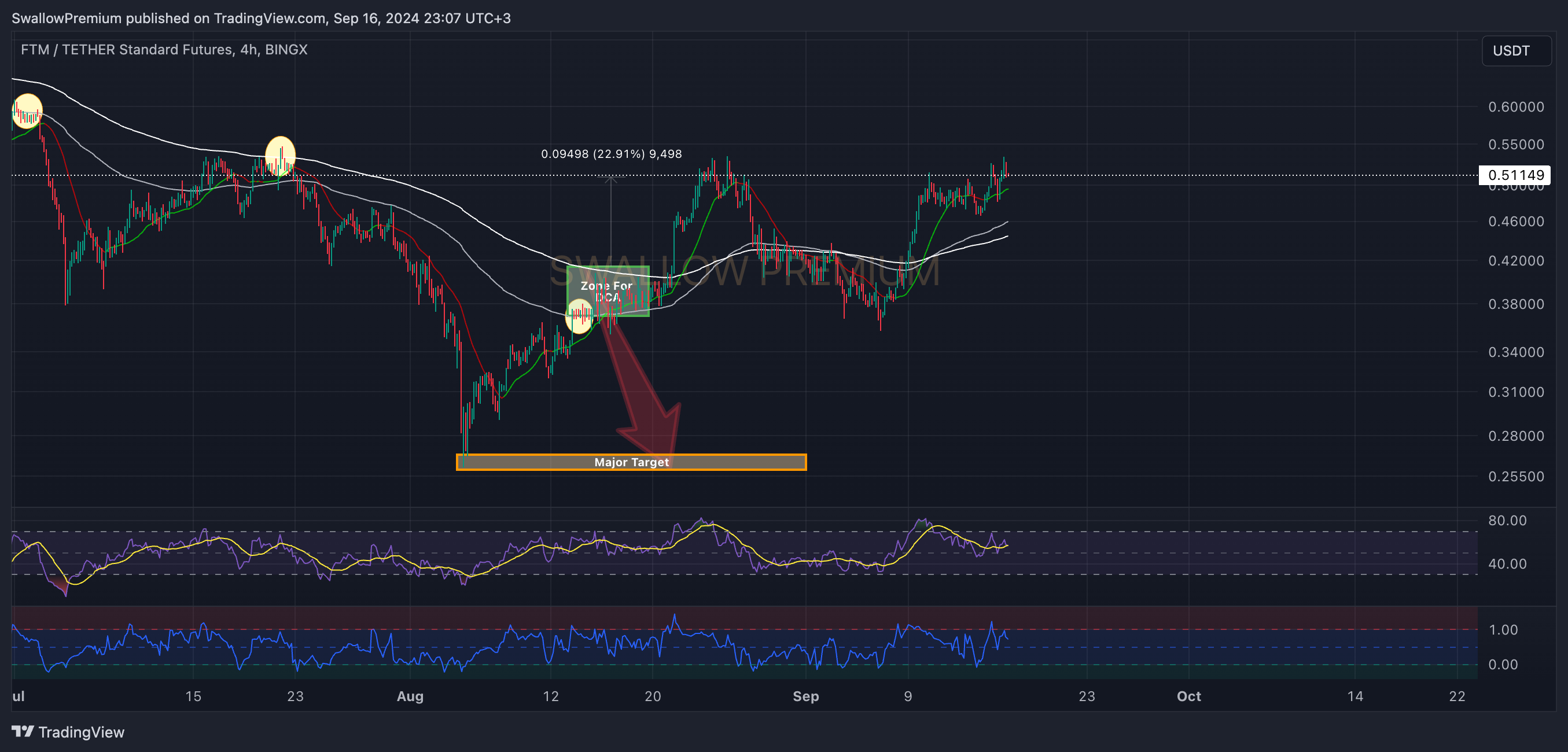
Task: Click the 22 date tick on time axis
Action: (x=1456, y=696)
